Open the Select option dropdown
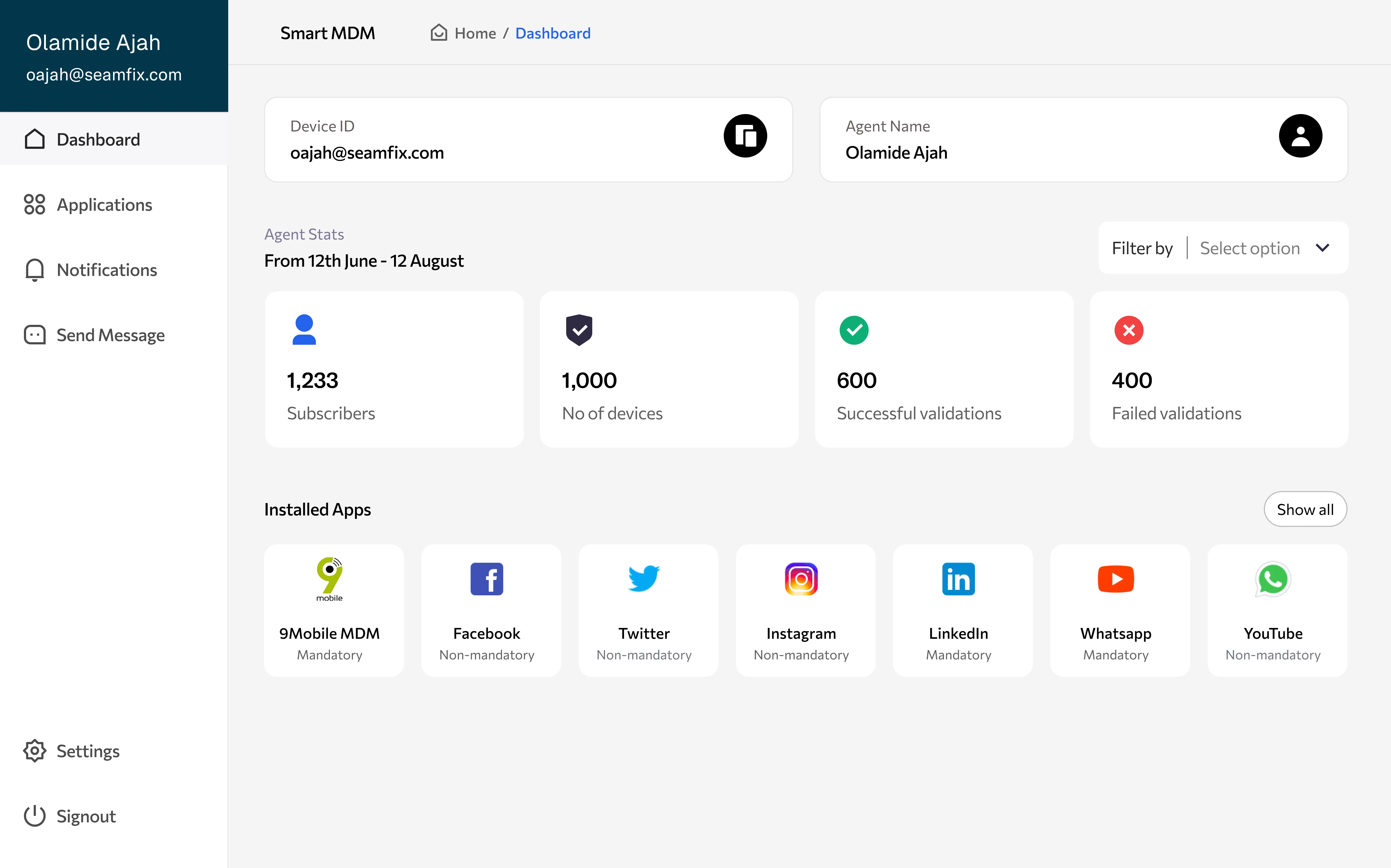Screen dimensions: 1391x868 [1250, 248]
